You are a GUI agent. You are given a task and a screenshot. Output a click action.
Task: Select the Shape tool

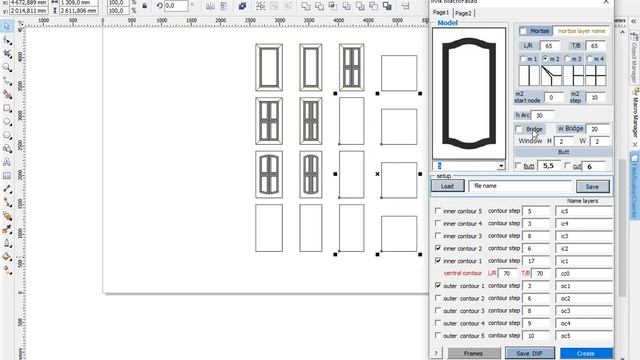tap(7, 40)
